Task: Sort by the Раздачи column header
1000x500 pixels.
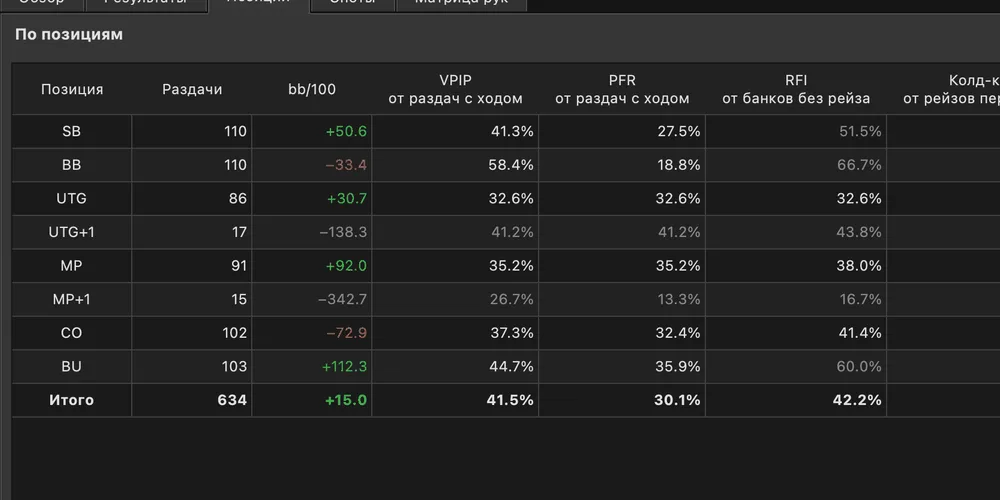Action: (192, 89)
